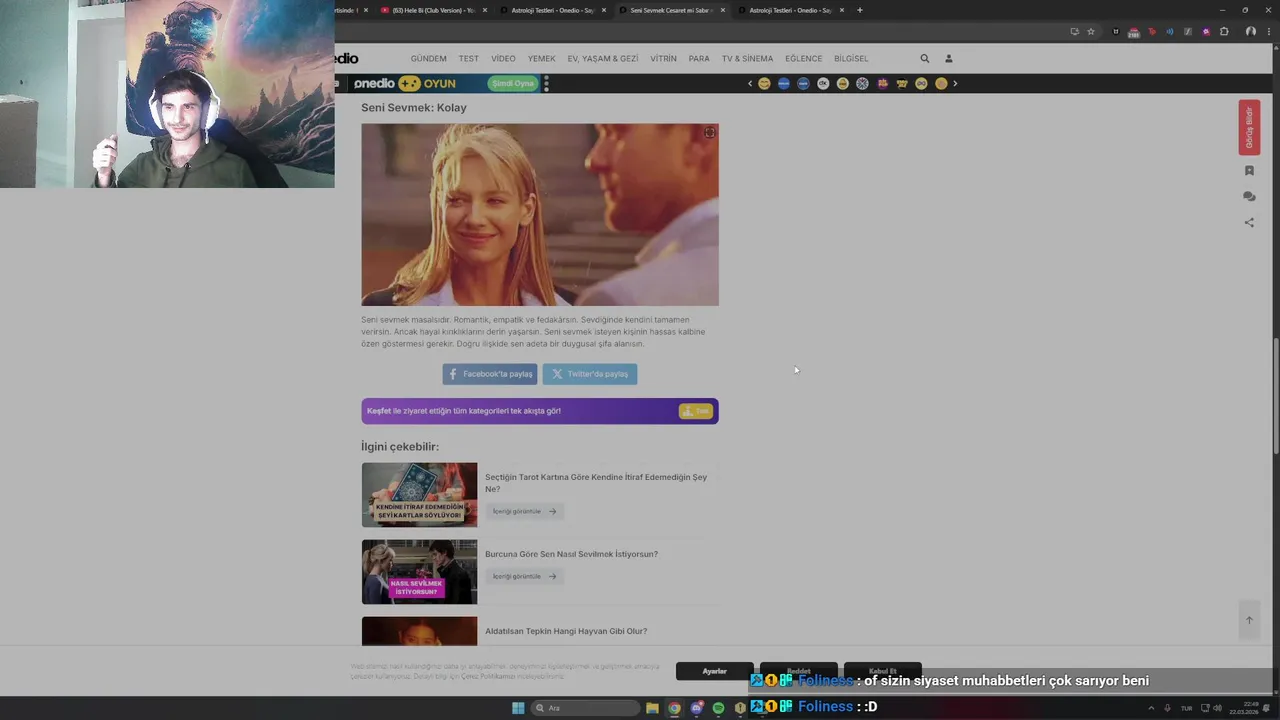Open Spotify from the taskbar
Image resolution: width=1280 pixels, height=720 pixels.
click(718, 708)
